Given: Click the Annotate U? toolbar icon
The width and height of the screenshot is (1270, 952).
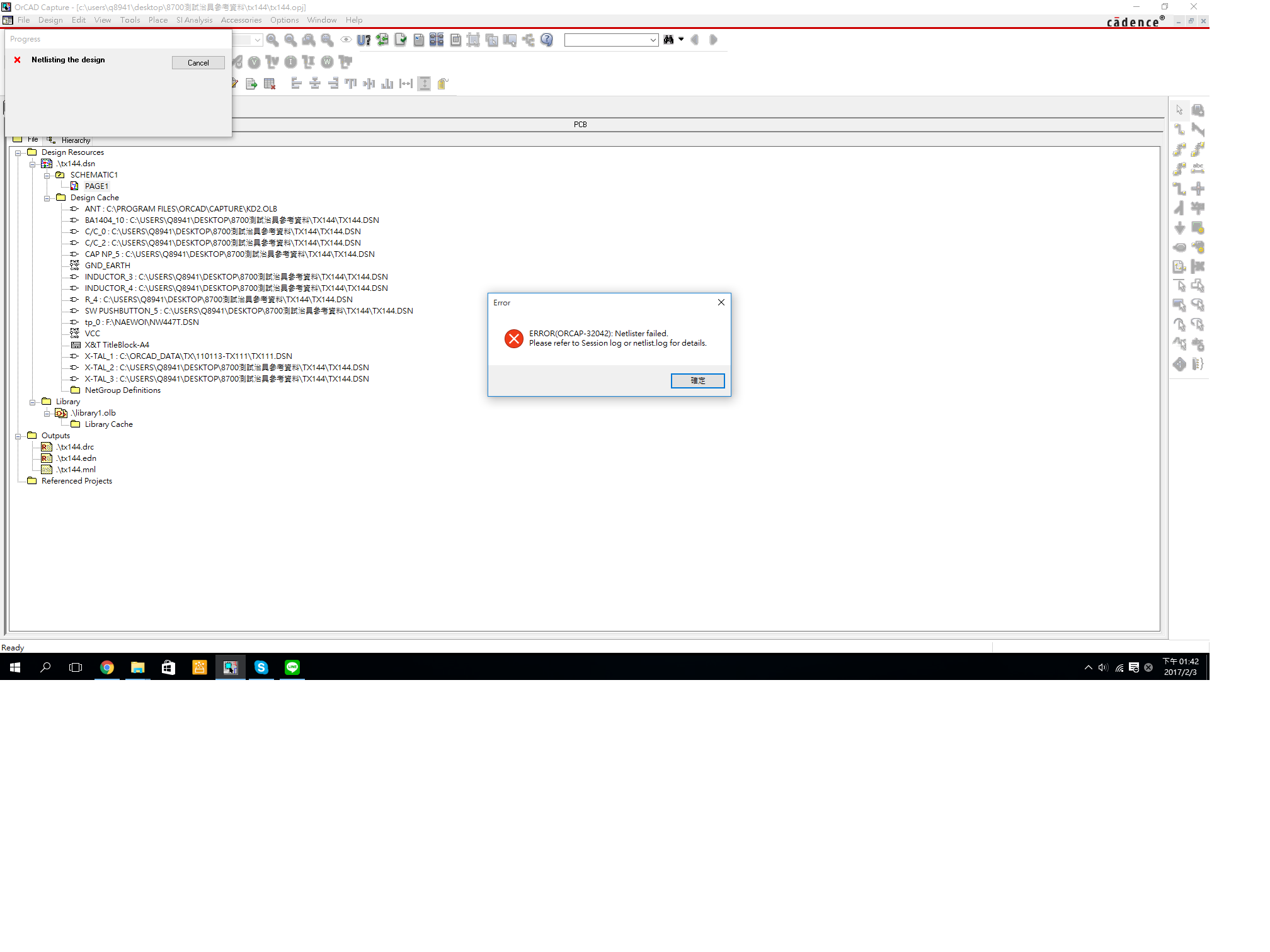Looking at the screenshot, I should click(363, 40).
